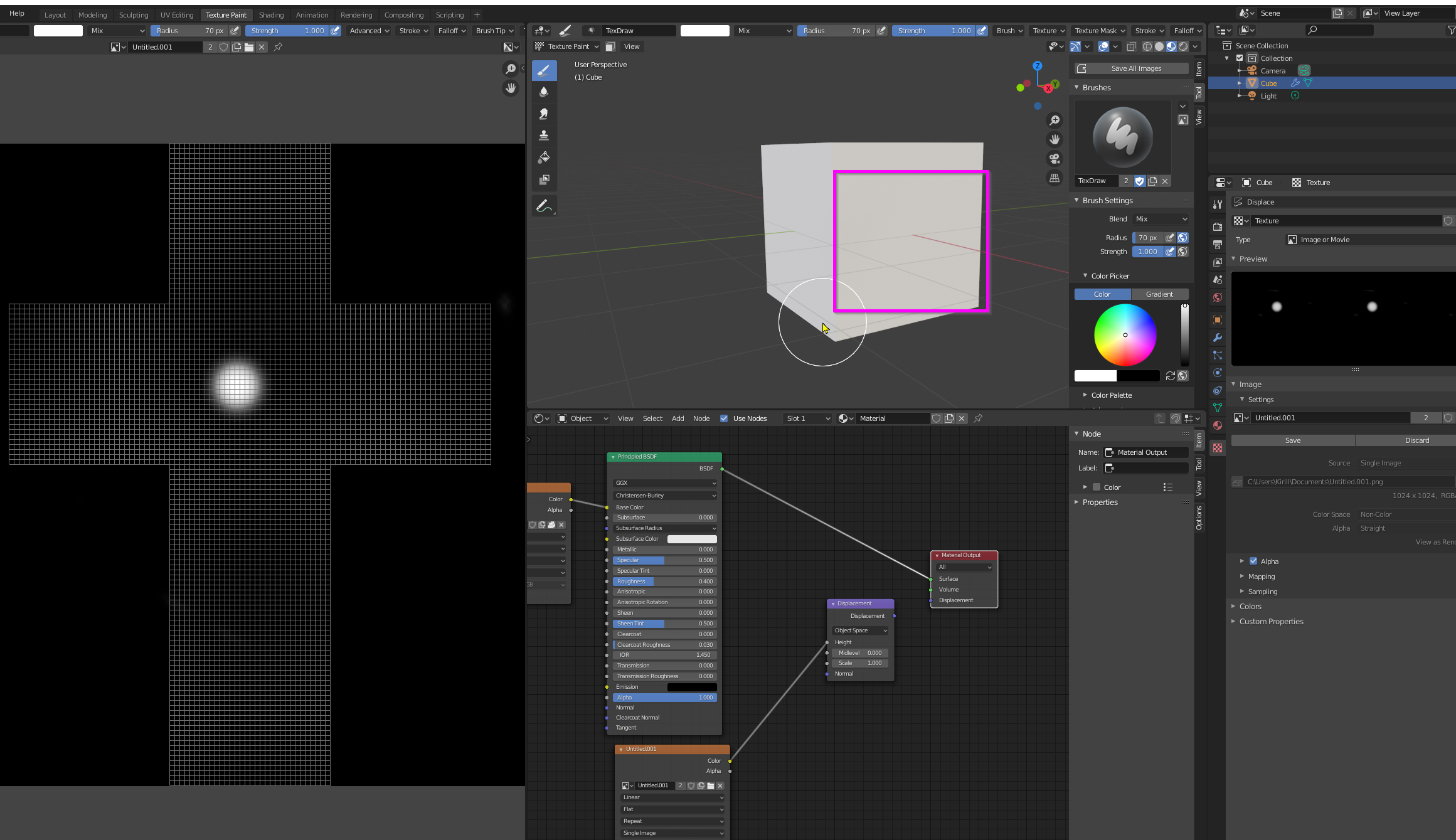
Task: Select the Mask tool in viewport toolbar
Action: (x=544, y=179)
